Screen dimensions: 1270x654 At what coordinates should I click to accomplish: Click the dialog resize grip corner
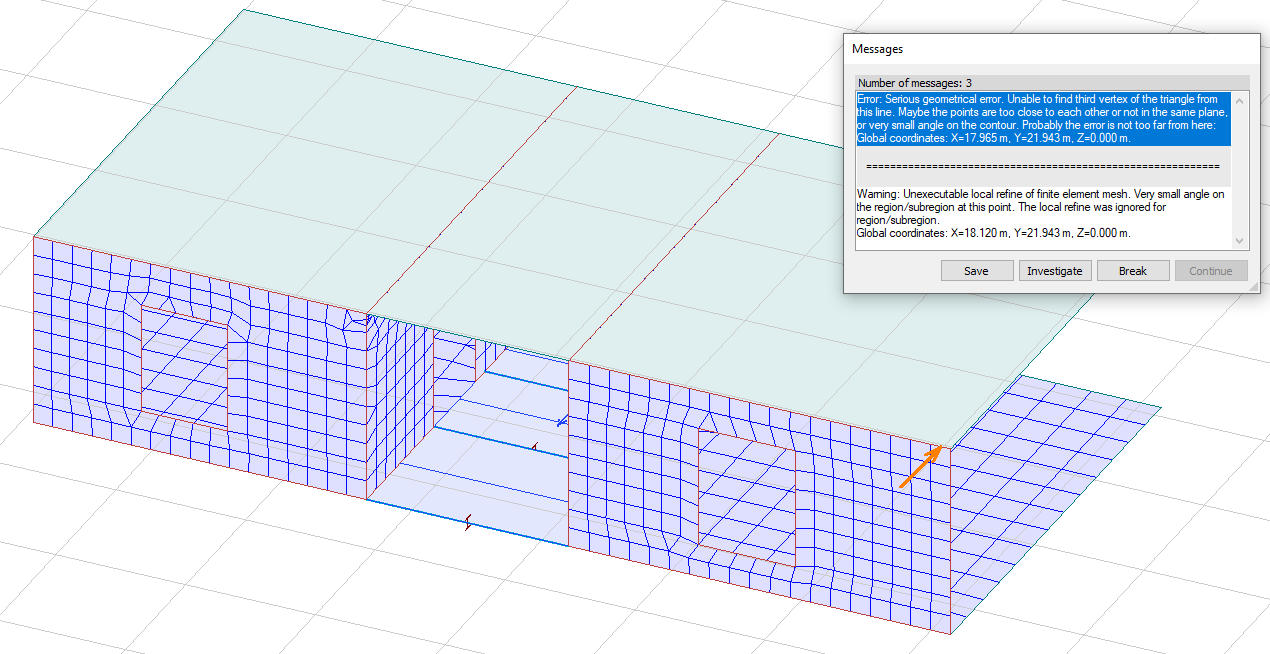1253,287
